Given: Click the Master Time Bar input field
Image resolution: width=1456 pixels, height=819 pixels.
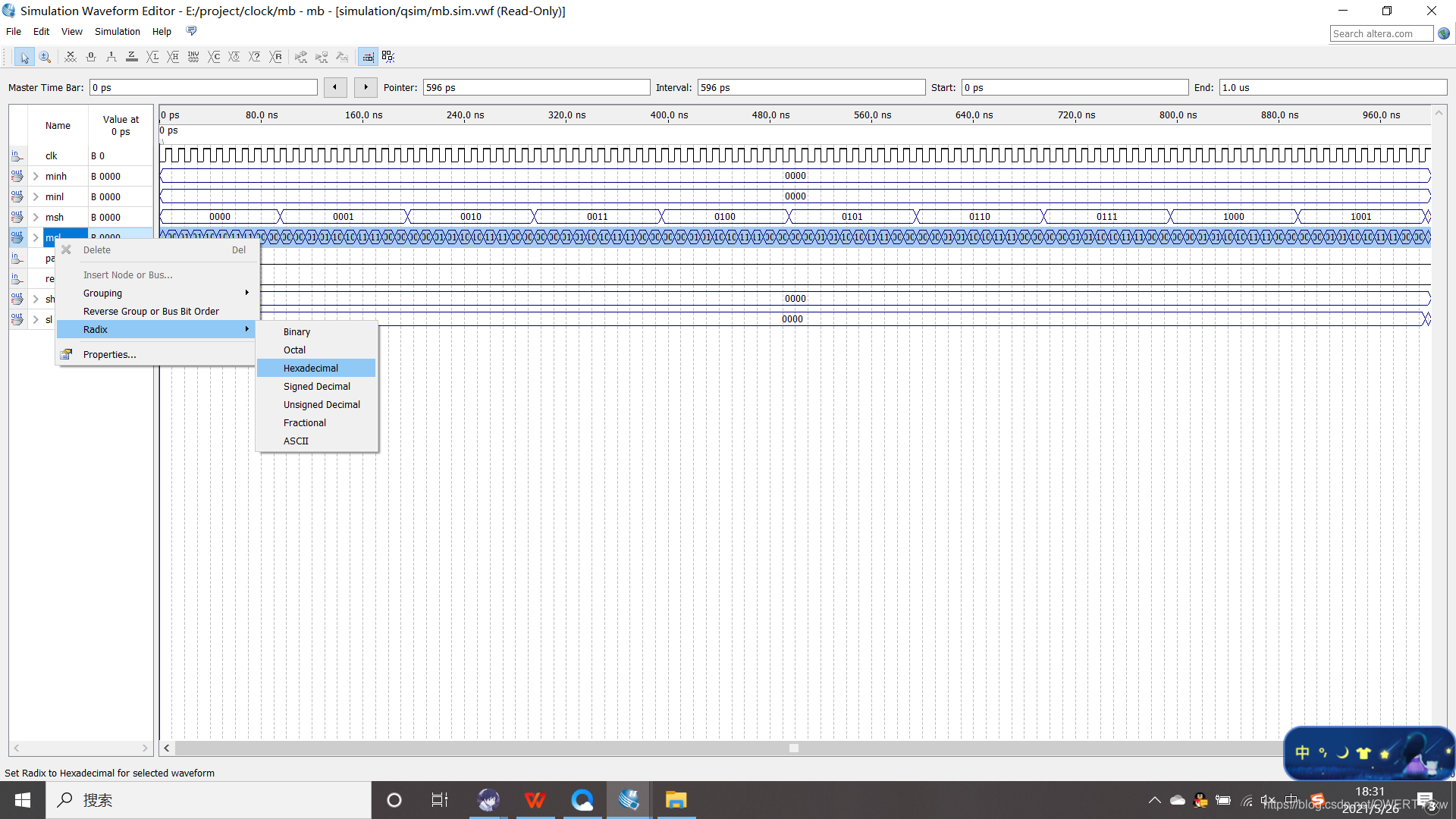Looking at the screenshot, I should pyautogui.click(x=203, y=88).
